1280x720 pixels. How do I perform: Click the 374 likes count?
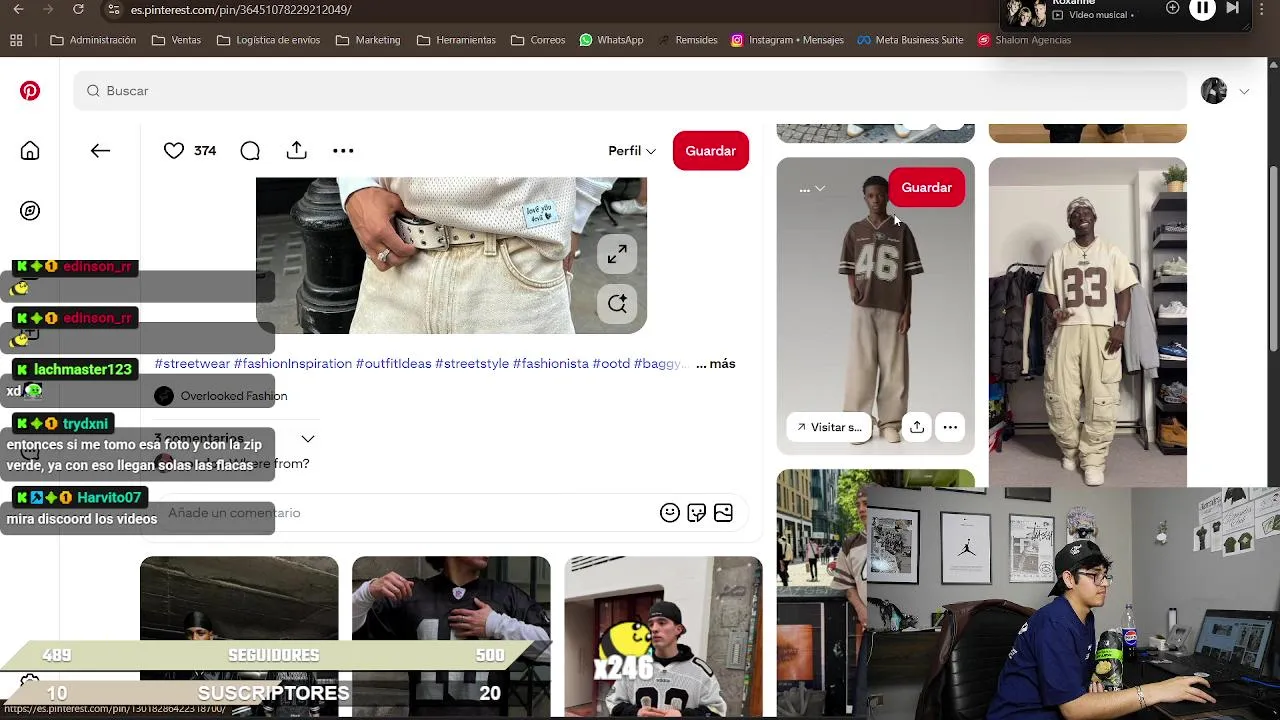point(205,151)
